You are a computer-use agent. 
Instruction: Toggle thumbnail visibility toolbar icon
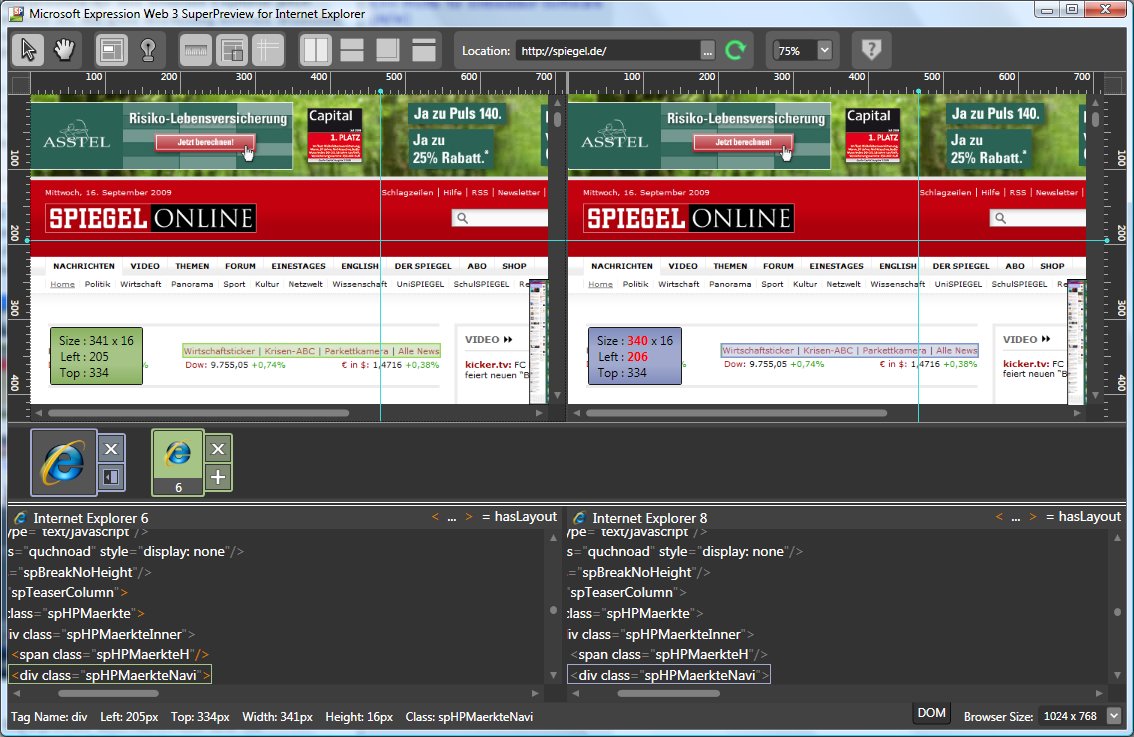click(x=231, y=50)
